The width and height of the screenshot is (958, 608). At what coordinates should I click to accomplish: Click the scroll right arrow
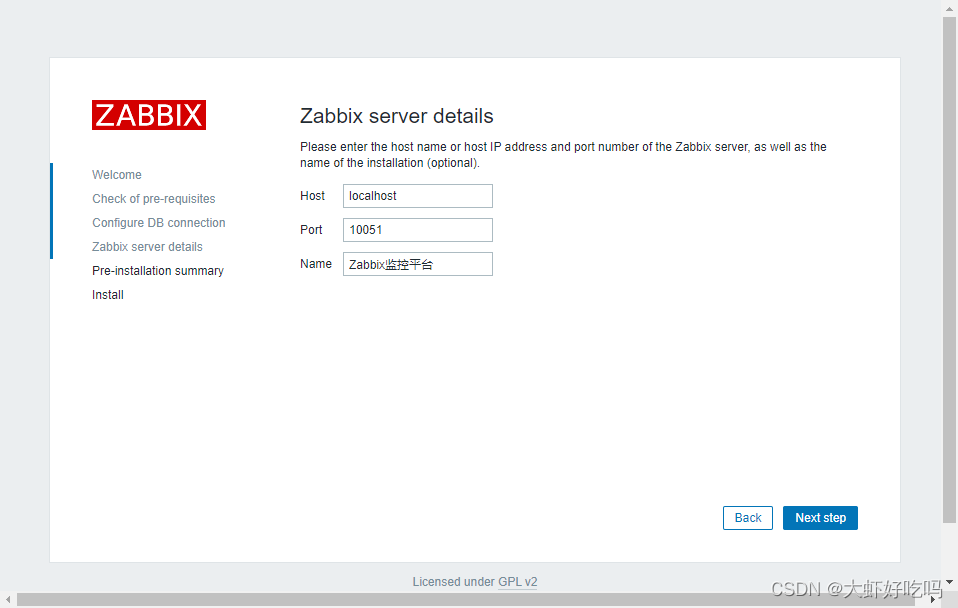click(933, 599)
